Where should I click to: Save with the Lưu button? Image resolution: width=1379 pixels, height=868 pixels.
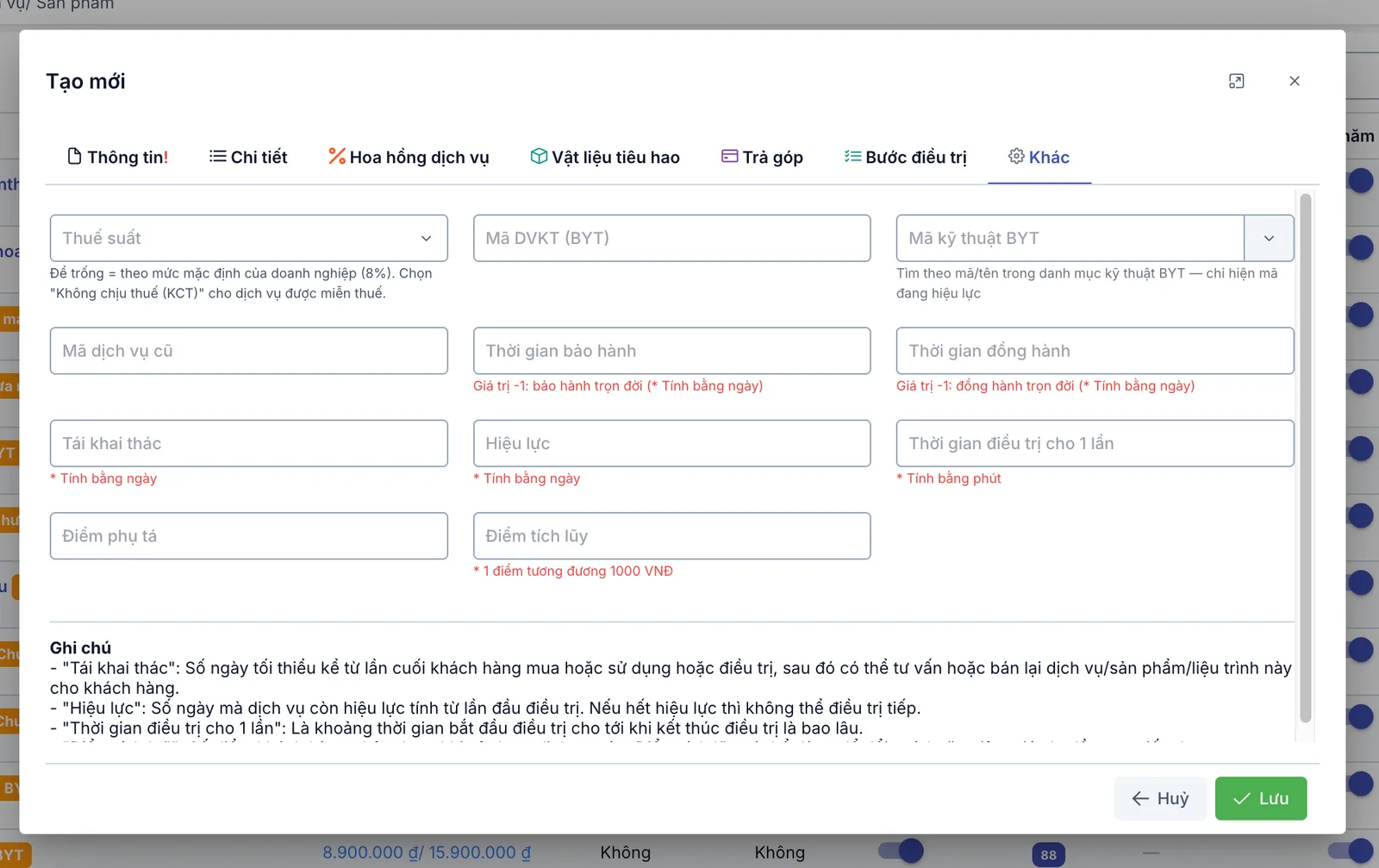point(1261,798)
